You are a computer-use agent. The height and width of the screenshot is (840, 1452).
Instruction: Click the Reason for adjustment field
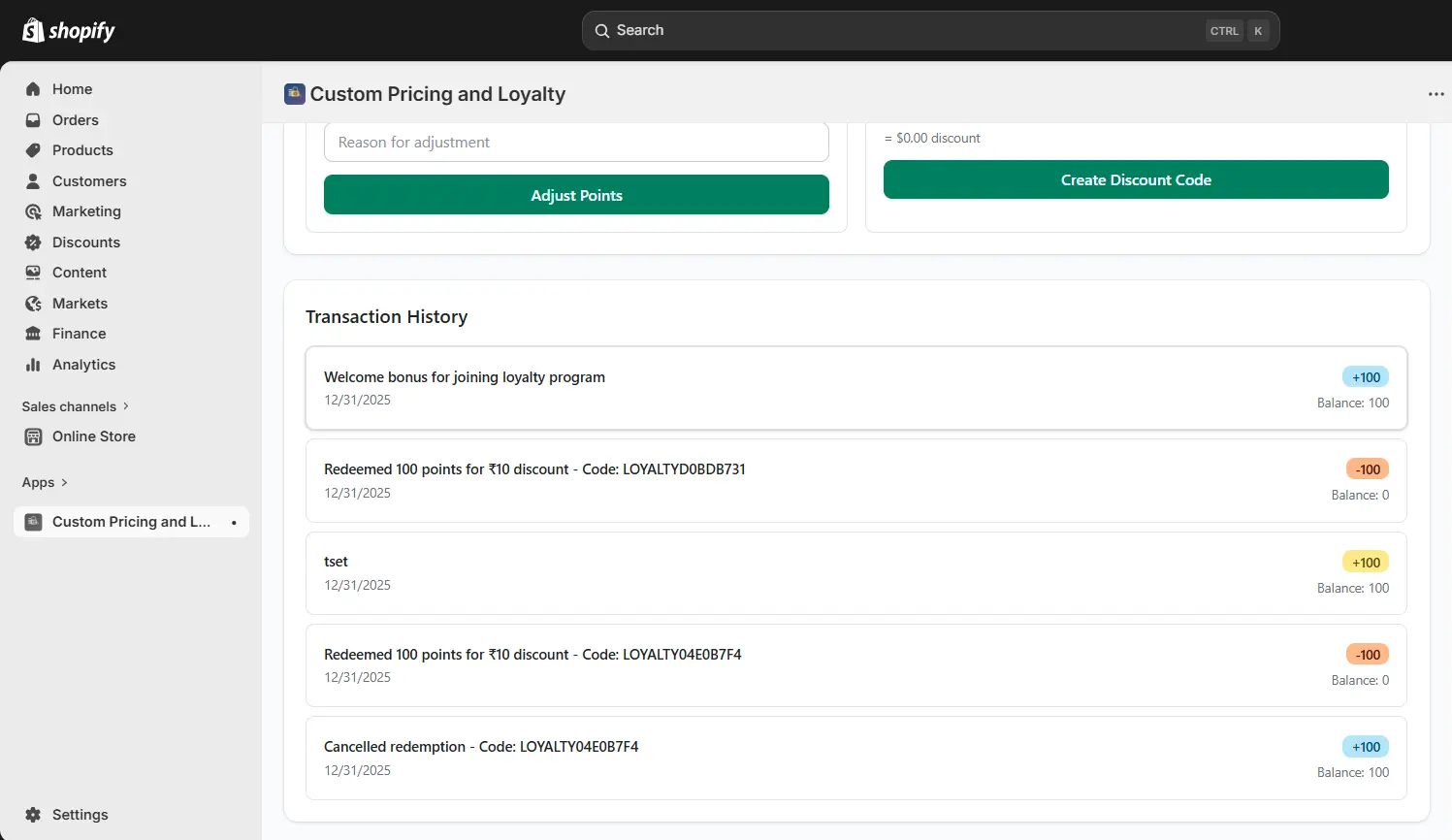point(576,142)
